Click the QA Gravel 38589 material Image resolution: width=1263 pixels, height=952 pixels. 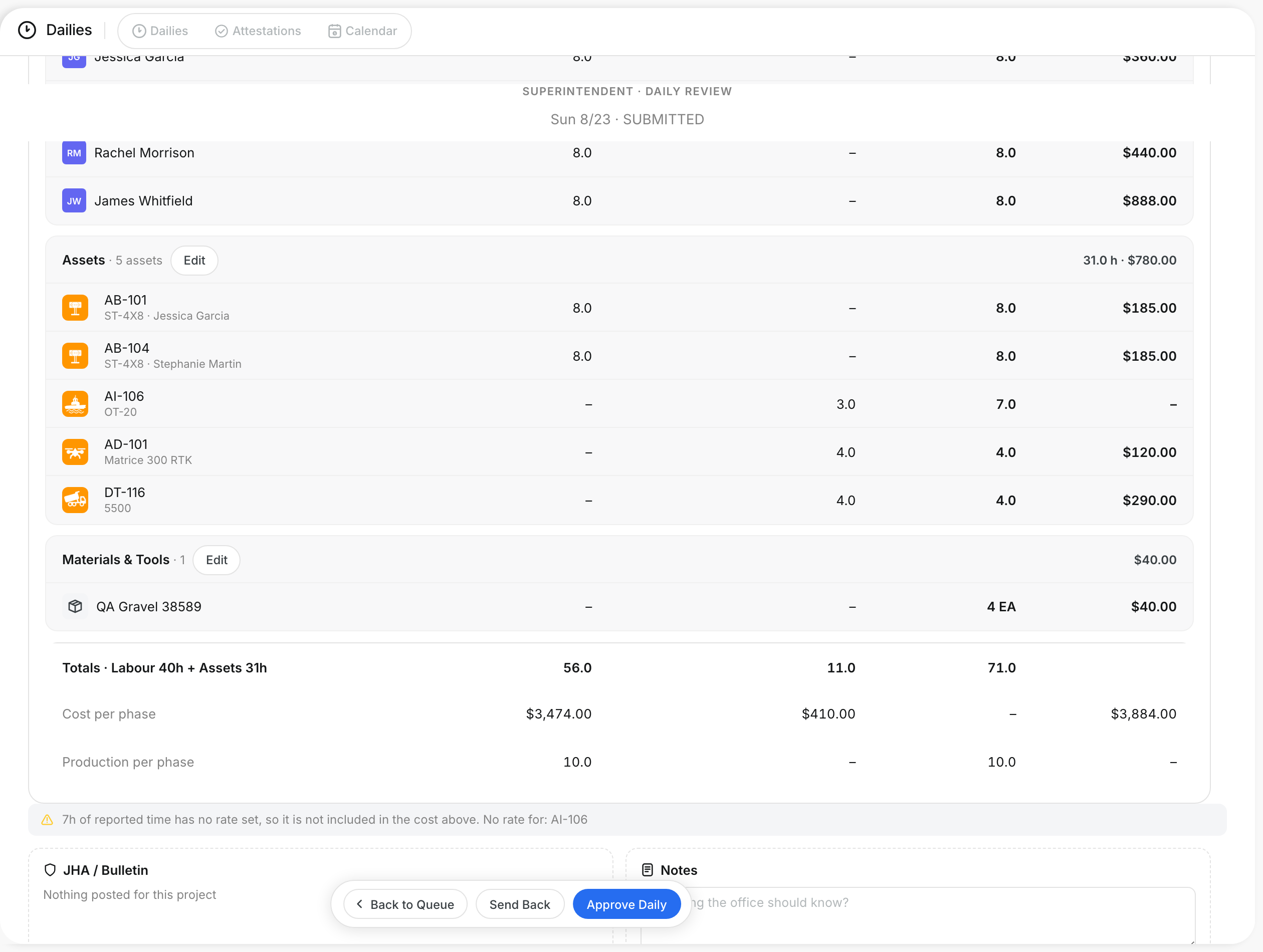click(x=148, y=607)
